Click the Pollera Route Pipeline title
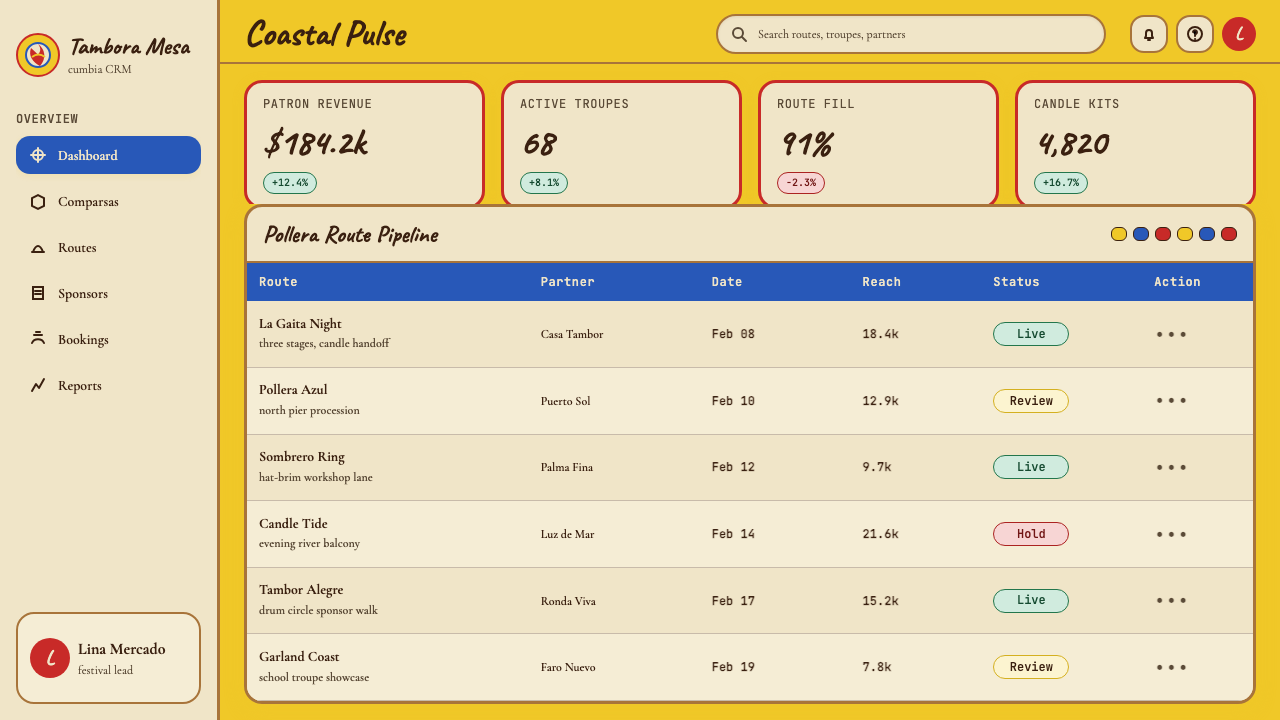 351,235
